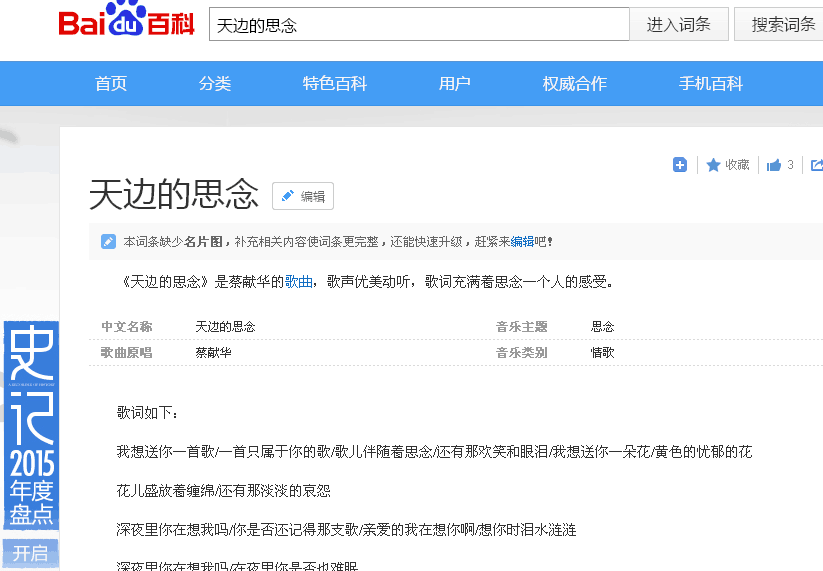Click the share icon at right edge
The width and height of the screenshot is (823, 571).
[816, 165]
